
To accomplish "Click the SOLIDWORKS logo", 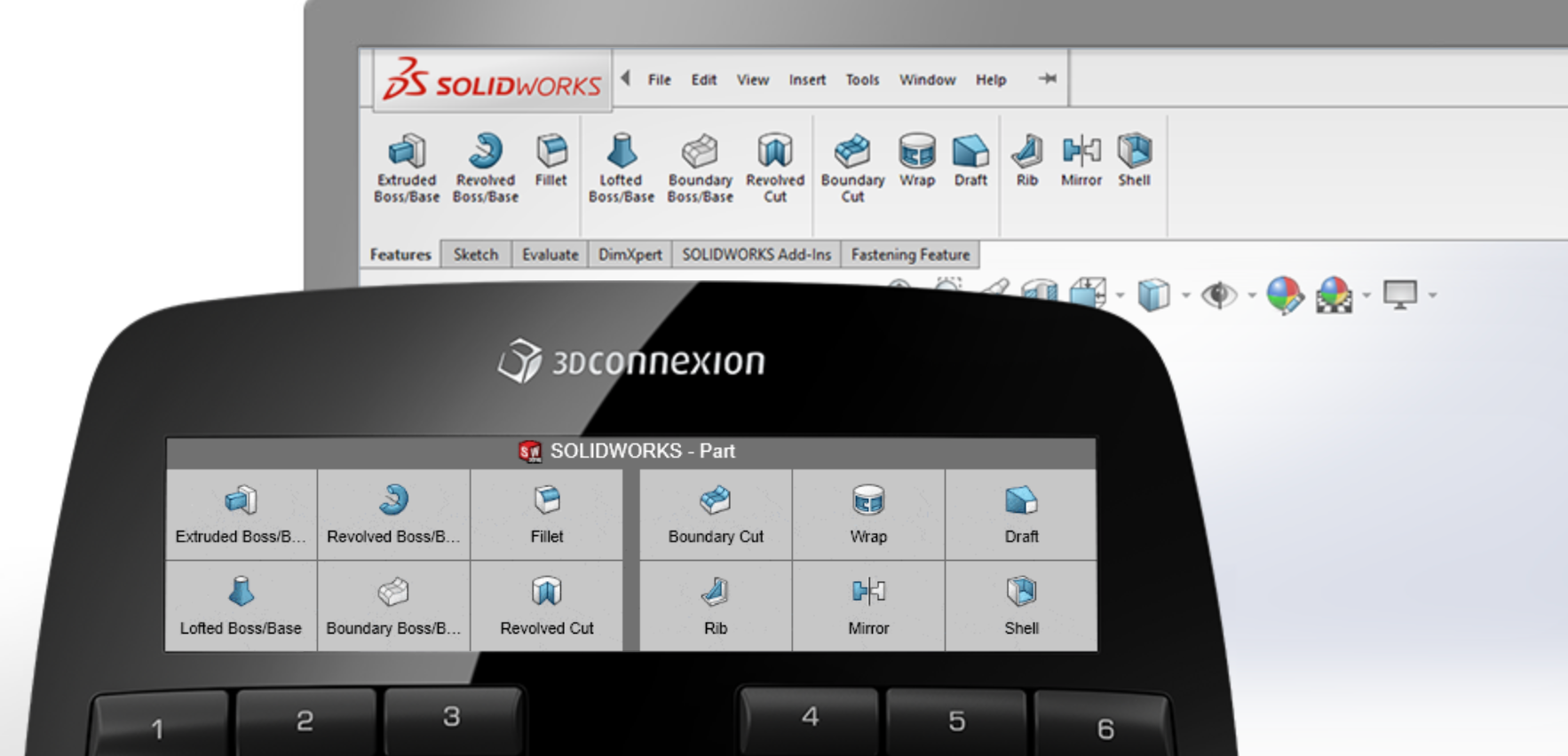I will [493, 81].
